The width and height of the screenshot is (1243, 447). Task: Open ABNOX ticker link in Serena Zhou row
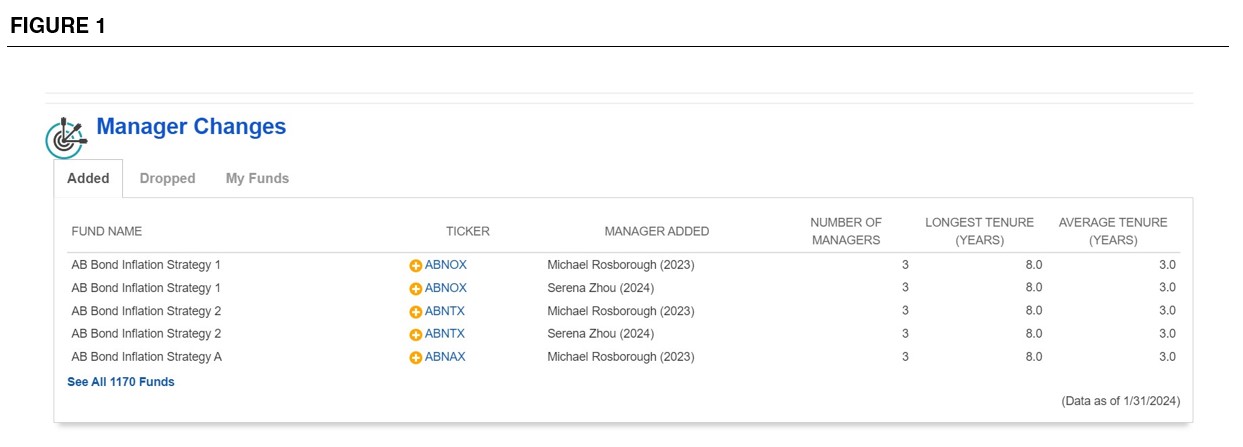coord(446,288)
